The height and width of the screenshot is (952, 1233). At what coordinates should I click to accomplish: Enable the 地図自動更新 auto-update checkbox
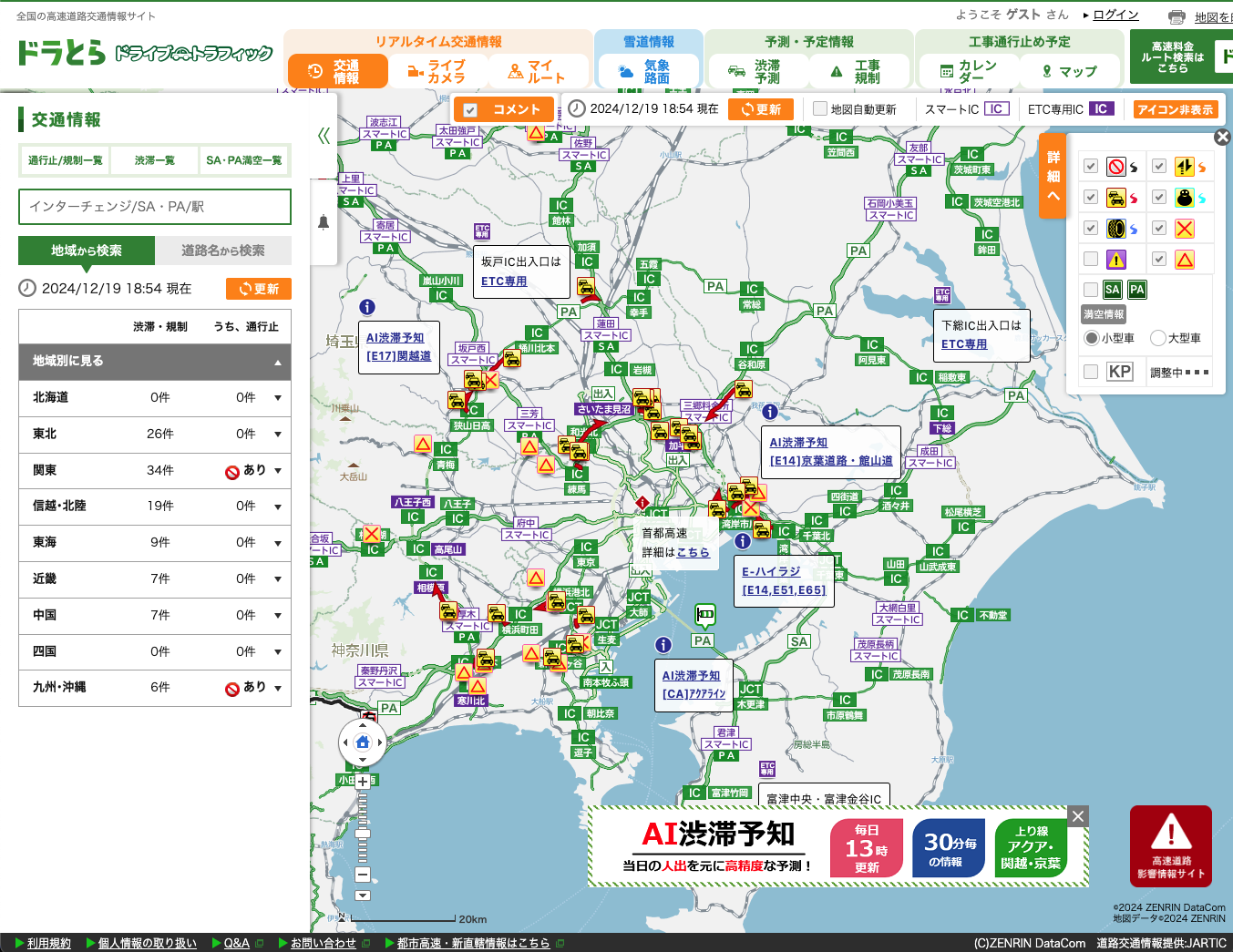[820, 109]
